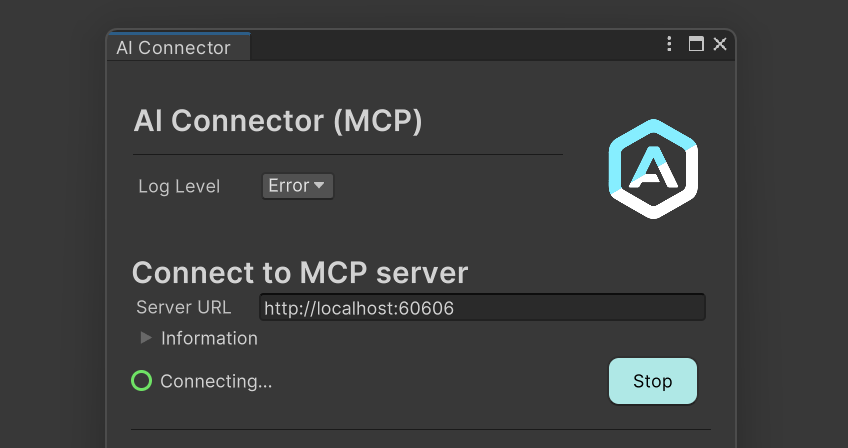The image size is (848, 448).
Task: Click the divider line under the main title
Action: pyautogui.click(x=348, y=155)
